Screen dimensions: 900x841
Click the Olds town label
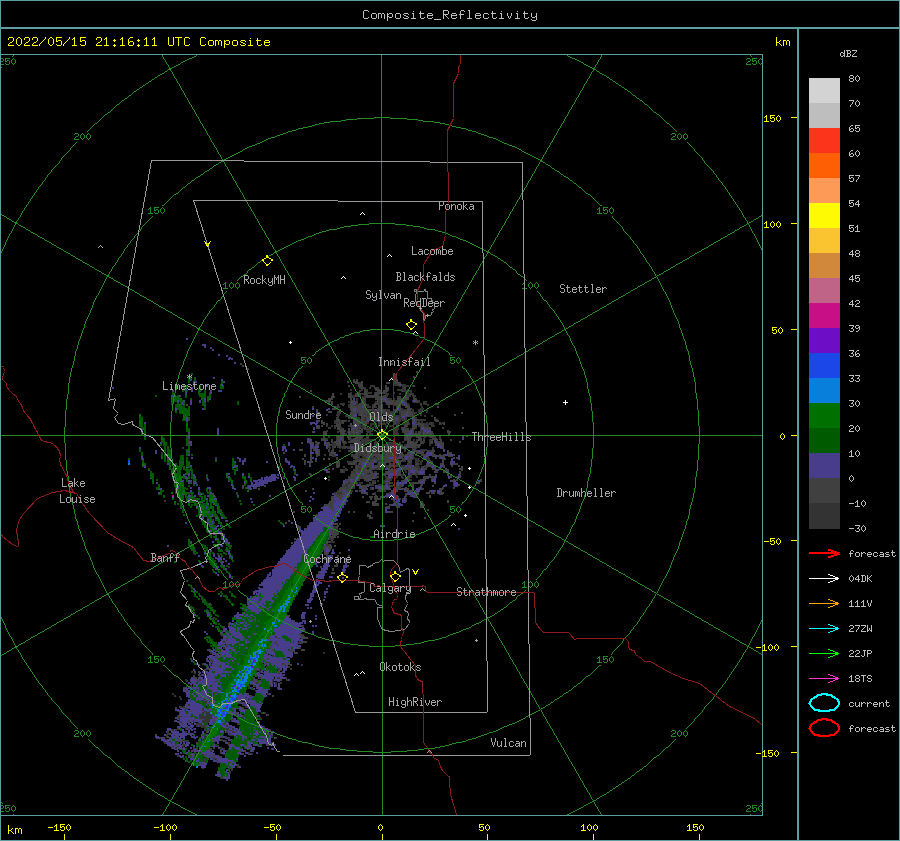381,417
